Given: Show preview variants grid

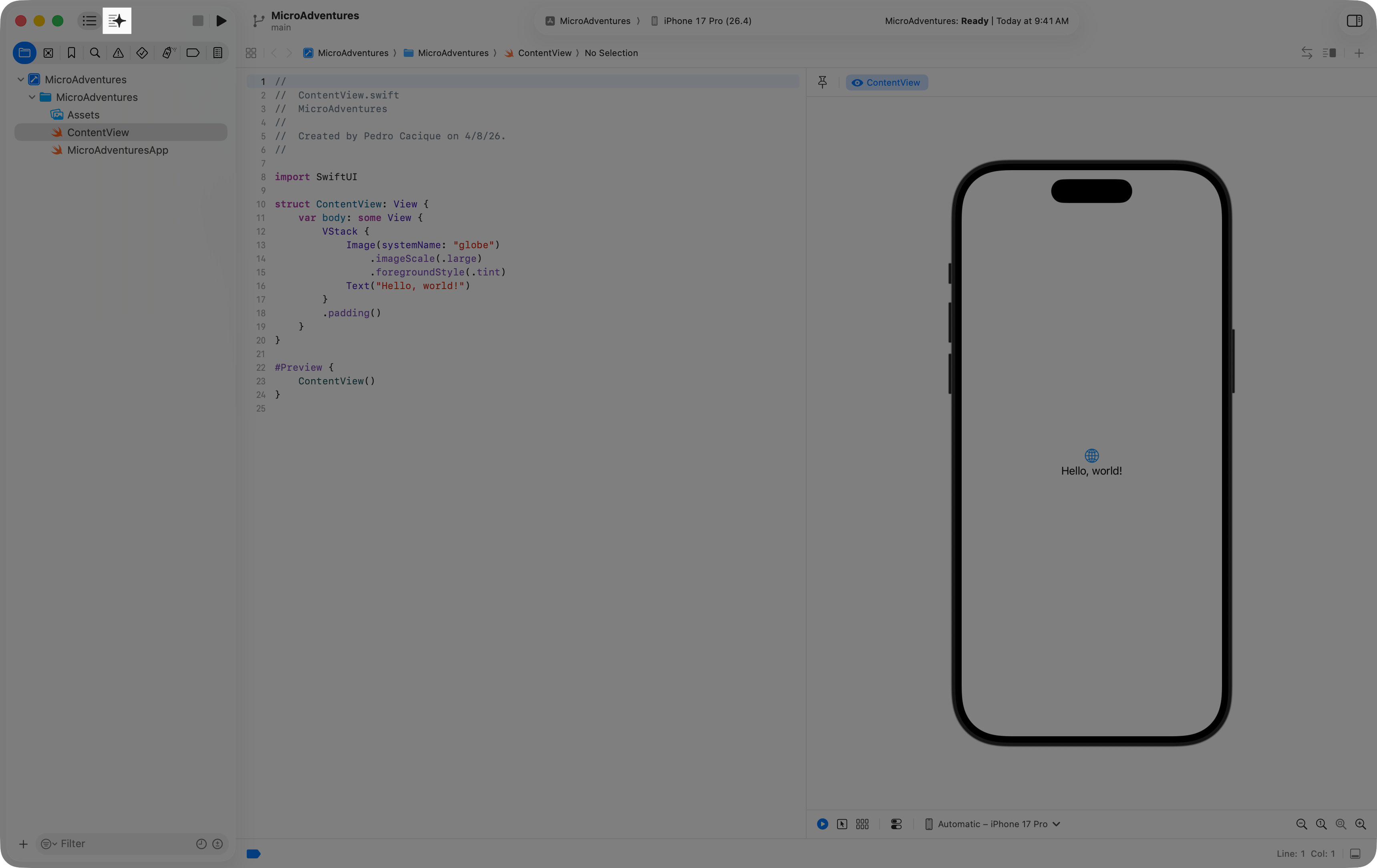Looking at the screenshot, I should [862, 824].
